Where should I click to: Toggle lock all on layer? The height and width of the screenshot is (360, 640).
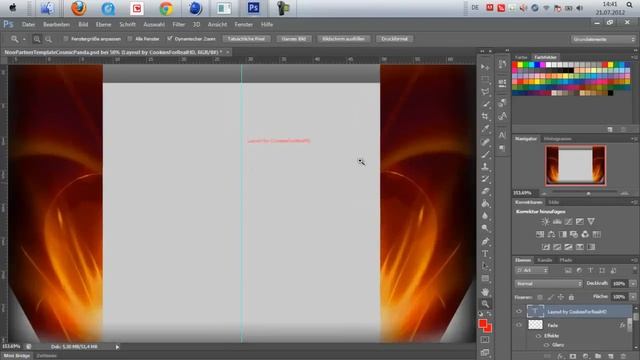[x=571, y=297]
